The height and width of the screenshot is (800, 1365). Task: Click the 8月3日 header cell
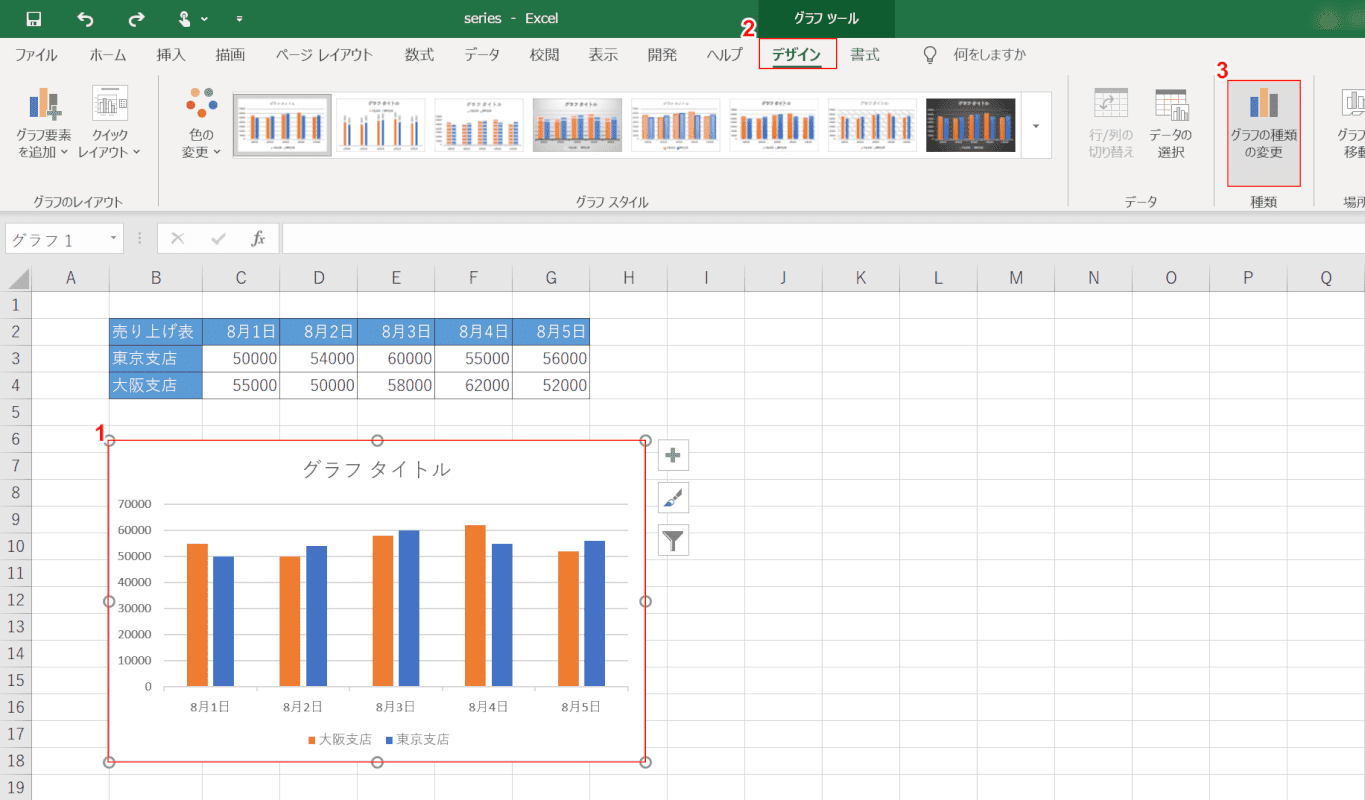click(x=396, y=331)
